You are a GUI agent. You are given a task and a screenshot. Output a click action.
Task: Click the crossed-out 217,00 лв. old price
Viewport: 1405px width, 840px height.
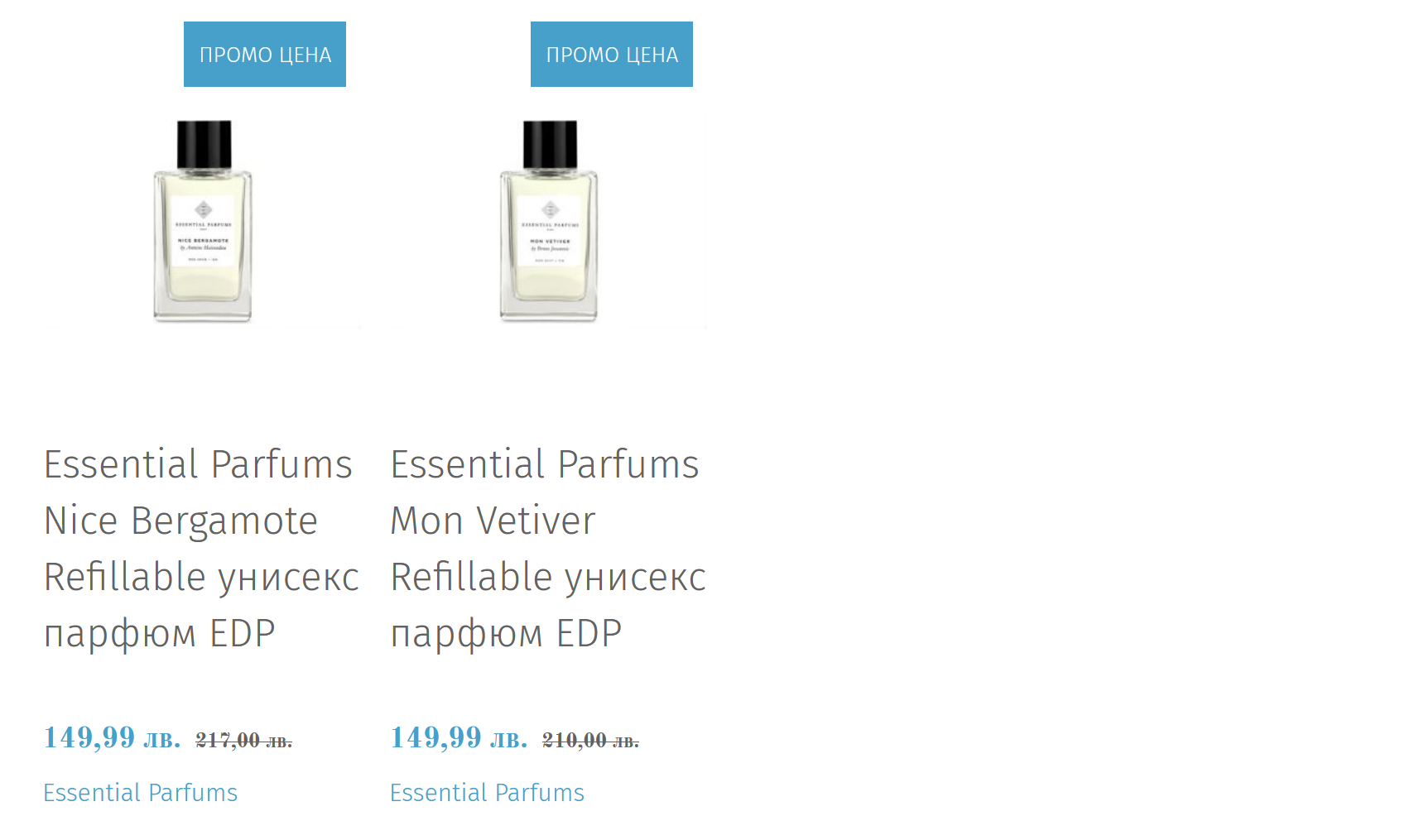click(243, 740)
